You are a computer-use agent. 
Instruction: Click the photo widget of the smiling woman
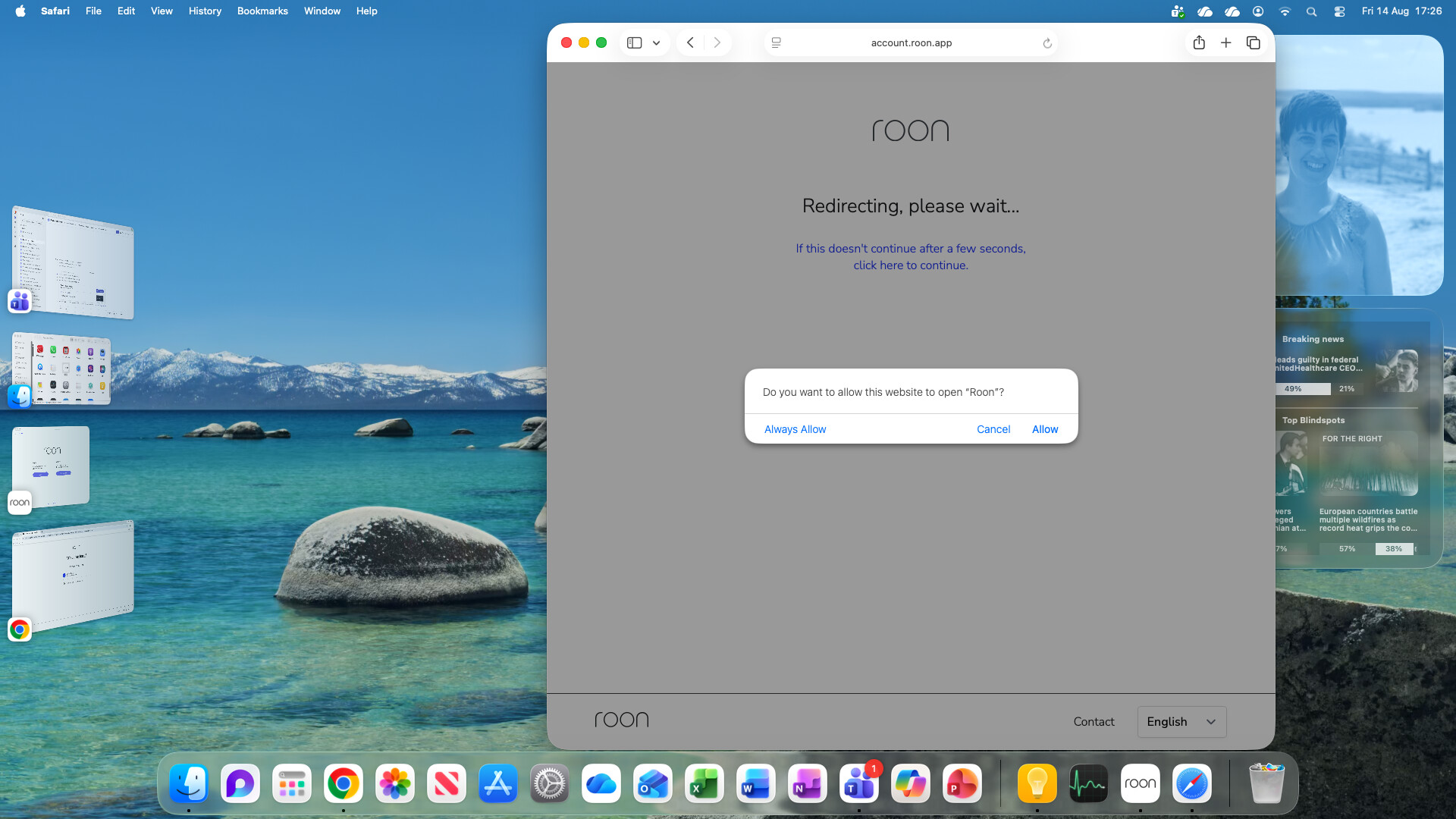point(1359,165)
